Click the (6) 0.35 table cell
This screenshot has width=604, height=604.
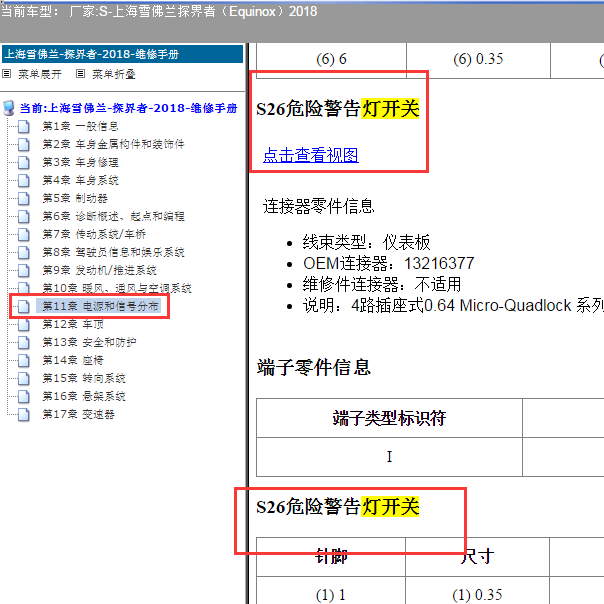(x=478, y=59)
